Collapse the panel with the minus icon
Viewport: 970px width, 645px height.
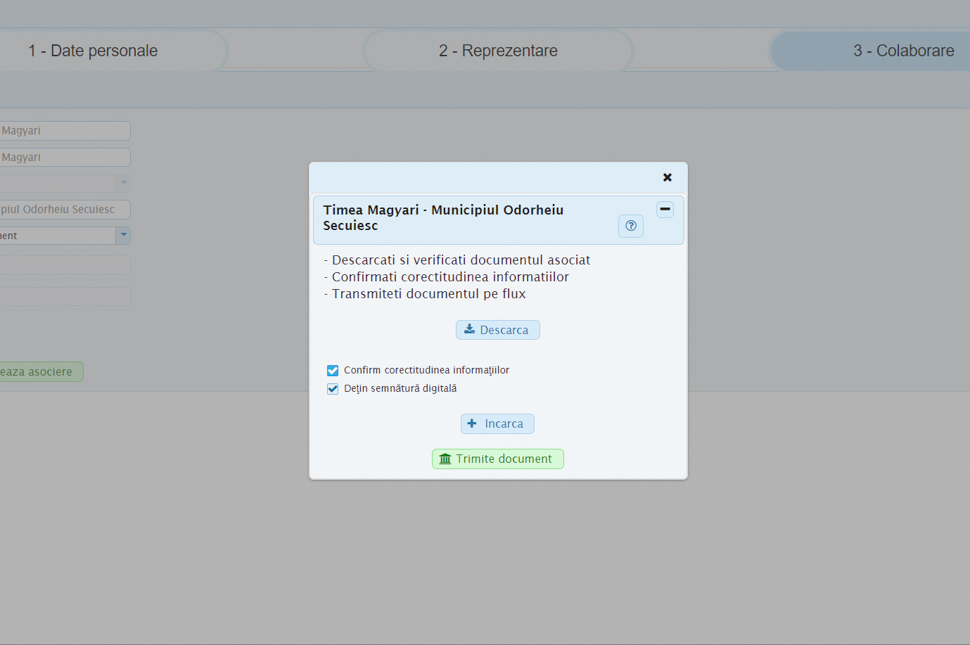[x=665, y=210]
